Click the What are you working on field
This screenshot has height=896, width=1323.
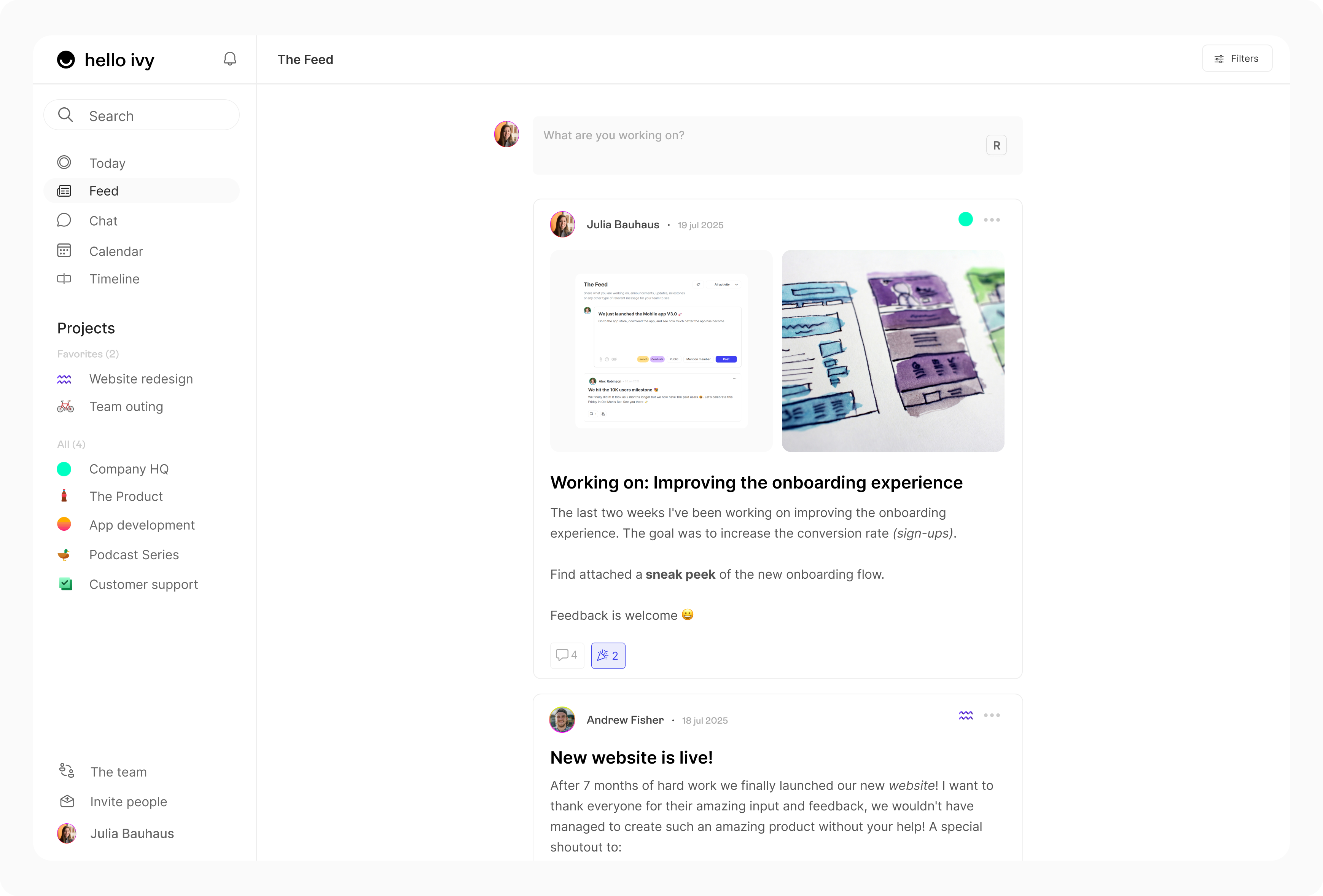(x=778, y=145)
